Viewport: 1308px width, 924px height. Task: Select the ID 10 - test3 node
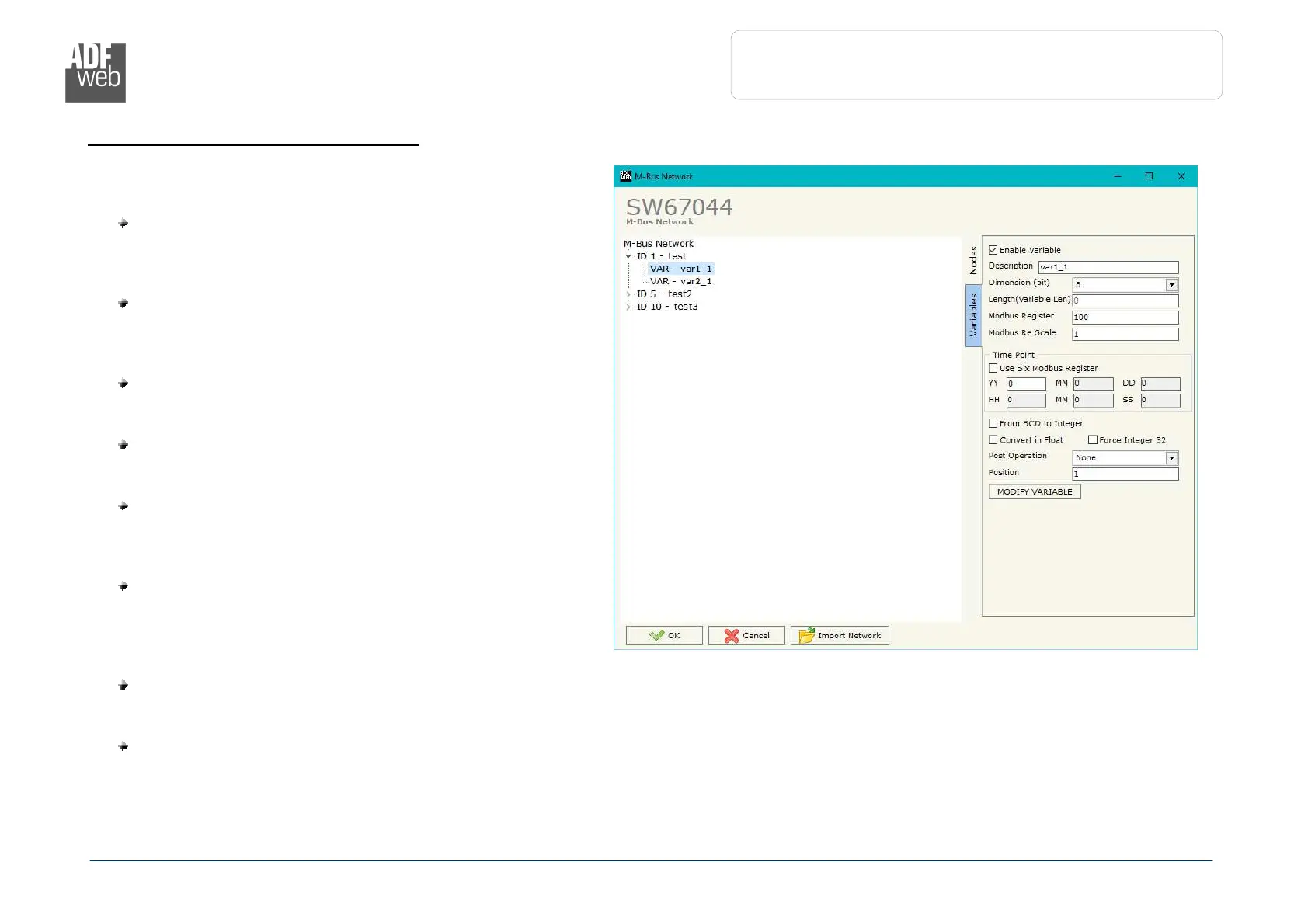point(667,307)
